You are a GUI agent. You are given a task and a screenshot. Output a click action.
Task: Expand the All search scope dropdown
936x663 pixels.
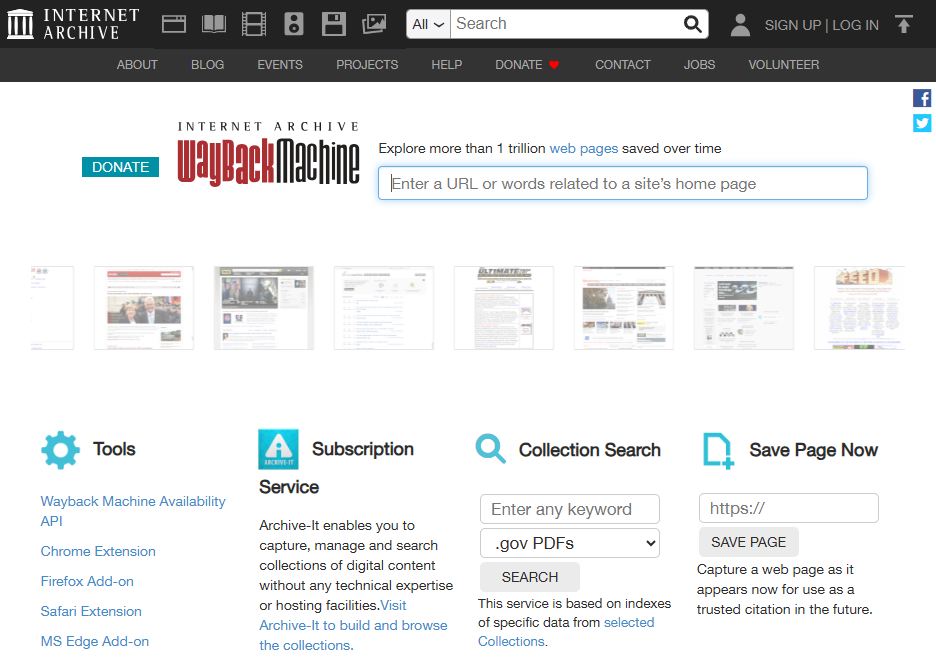(x=428, y=24)
